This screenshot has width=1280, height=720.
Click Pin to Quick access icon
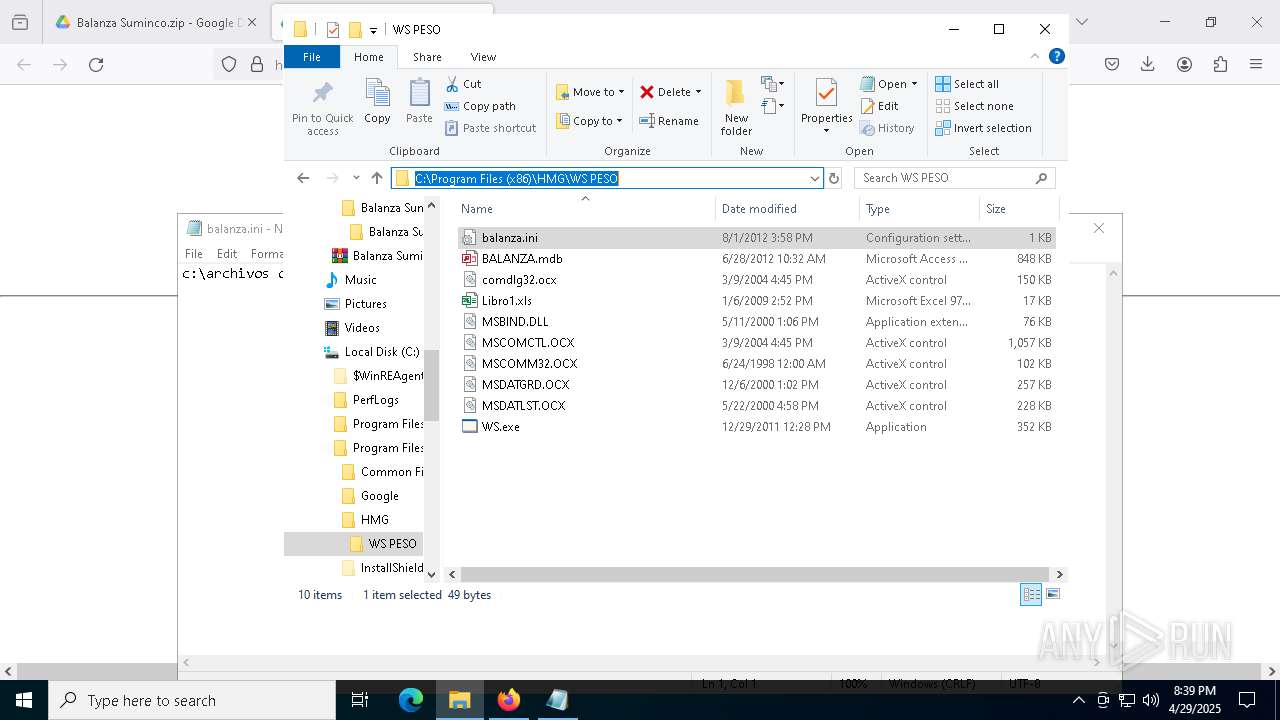[x=322, y=108]
